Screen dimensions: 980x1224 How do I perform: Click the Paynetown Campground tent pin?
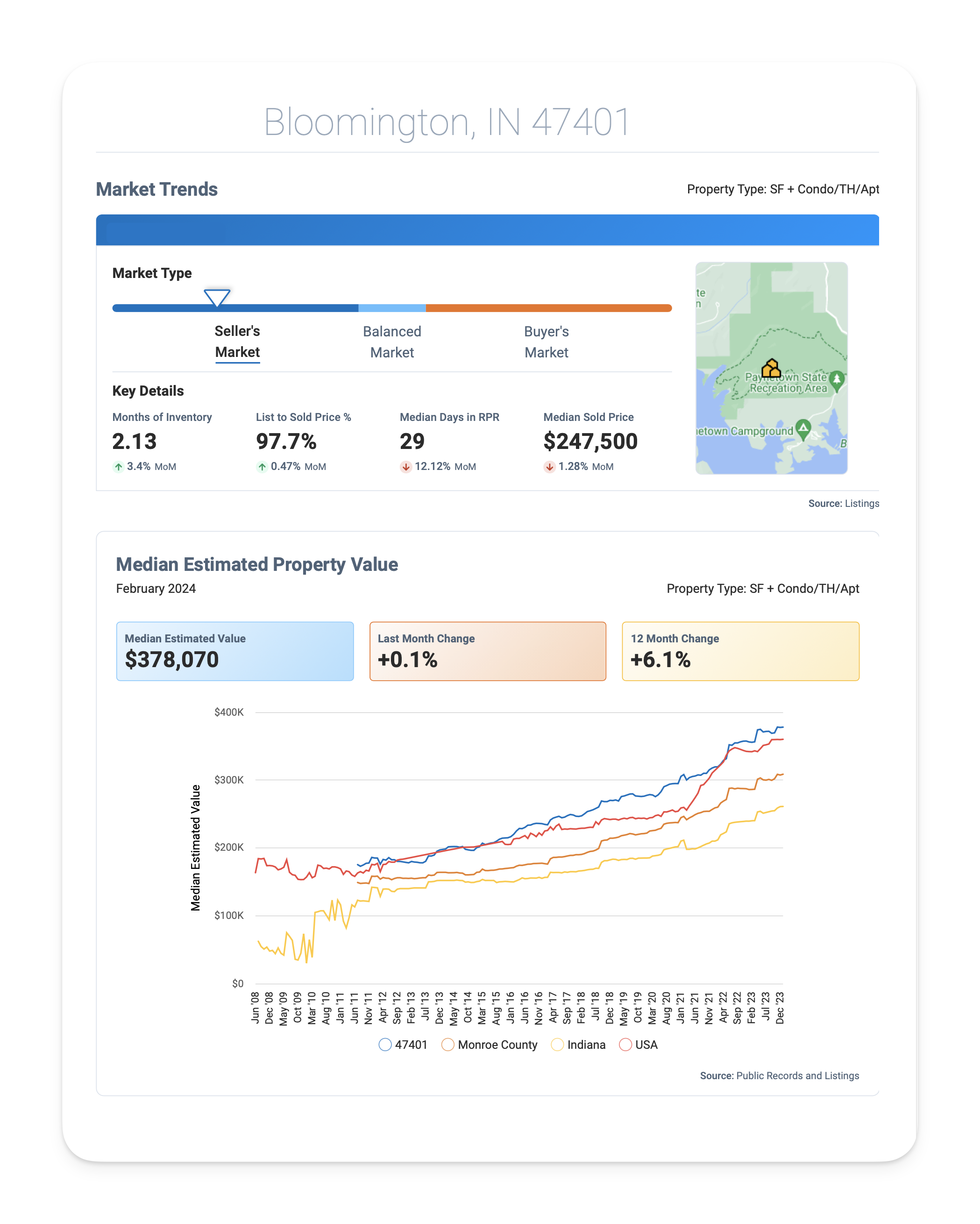[803, 430]
